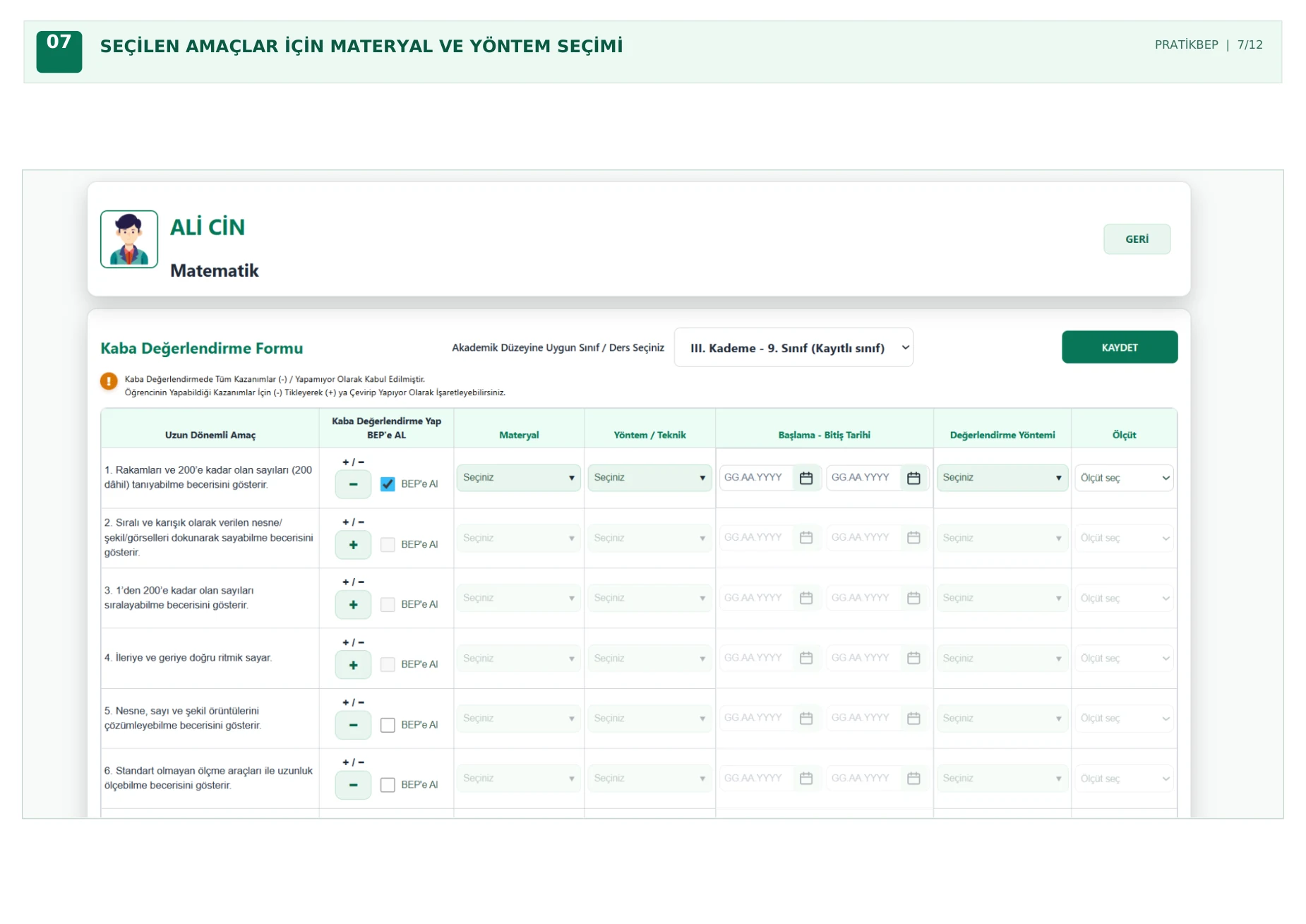Image resolution: width=1306 pixels, height=924 pixels.
Task: Click start date field in goal 1 row
Action: [x=757, y=478]
